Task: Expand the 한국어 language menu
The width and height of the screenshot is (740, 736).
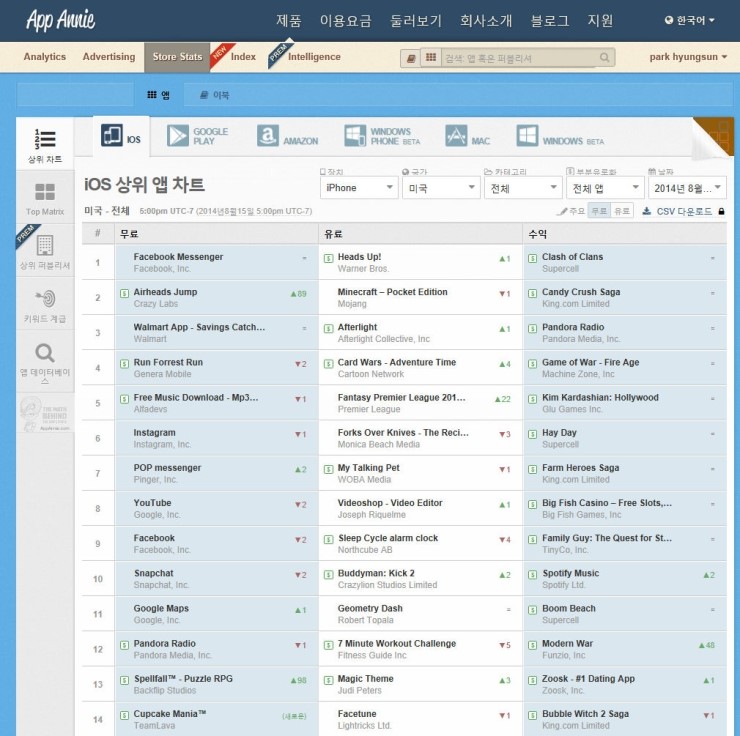Action: pos(690,20)
